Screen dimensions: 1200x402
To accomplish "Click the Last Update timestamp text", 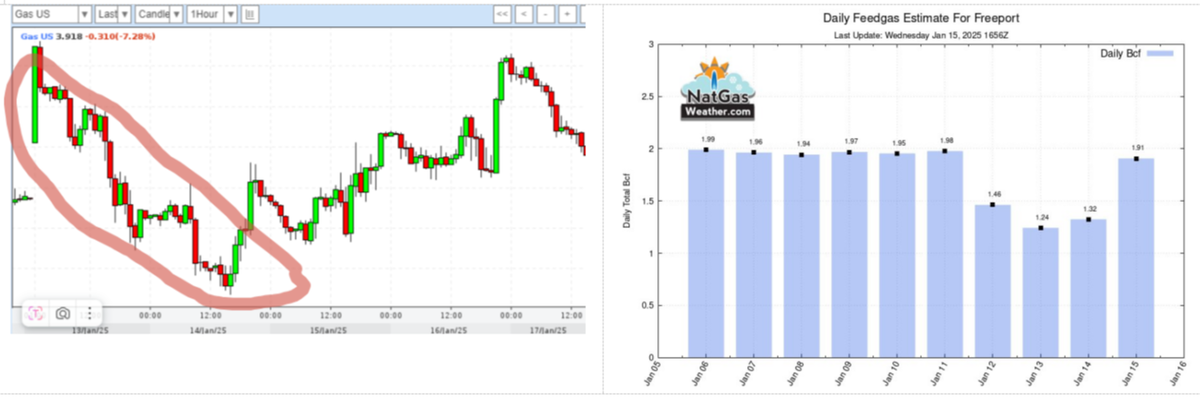I will 920,36.
